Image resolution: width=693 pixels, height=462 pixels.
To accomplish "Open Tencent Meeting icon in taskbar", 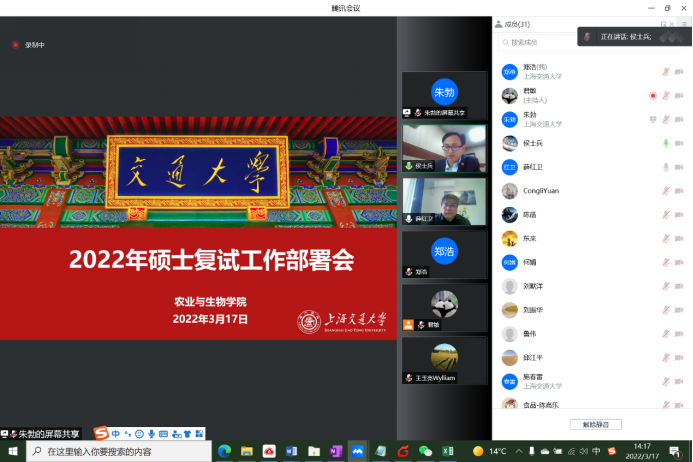I will point(357,452).
